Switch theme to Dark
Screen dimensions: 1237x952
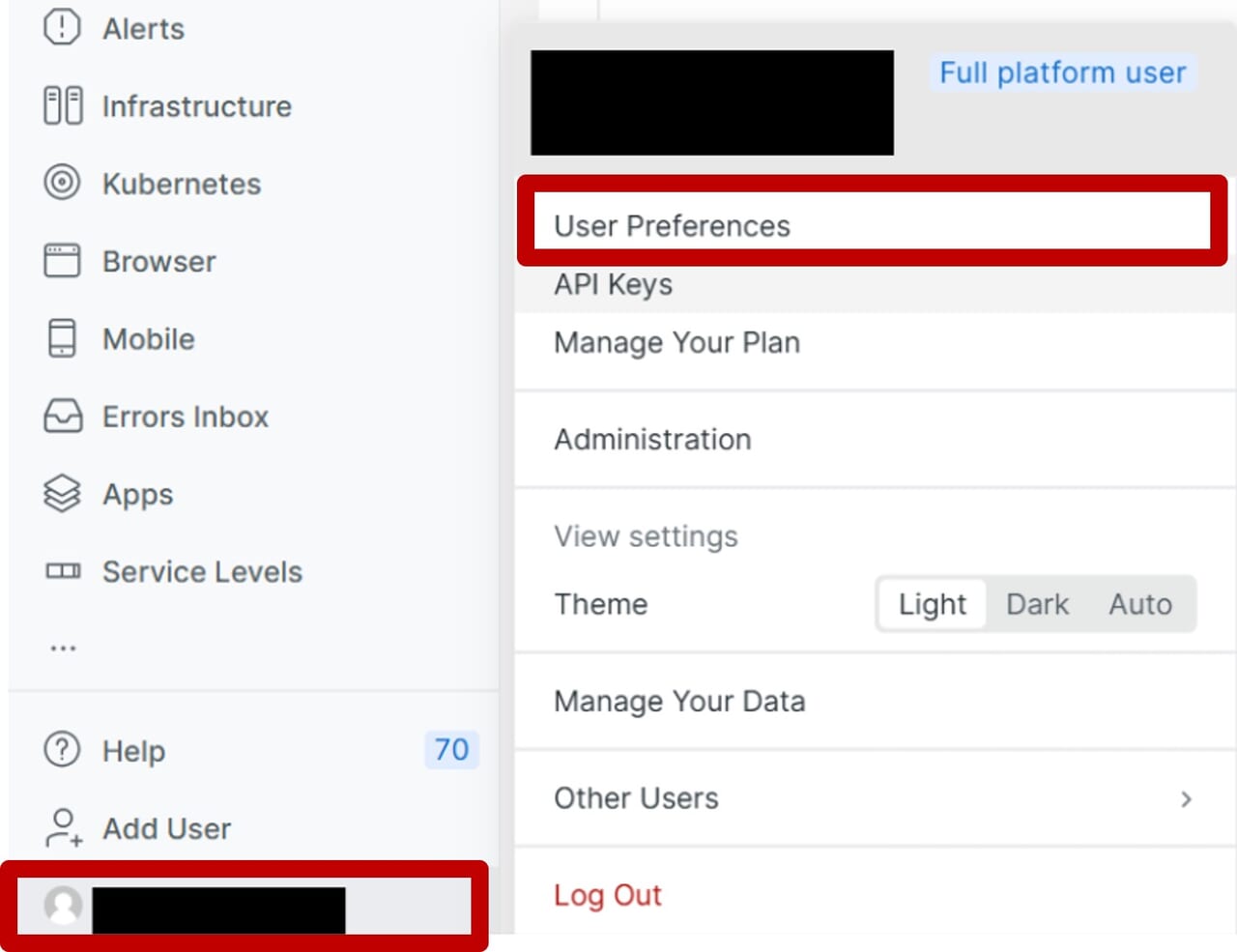1037,604
